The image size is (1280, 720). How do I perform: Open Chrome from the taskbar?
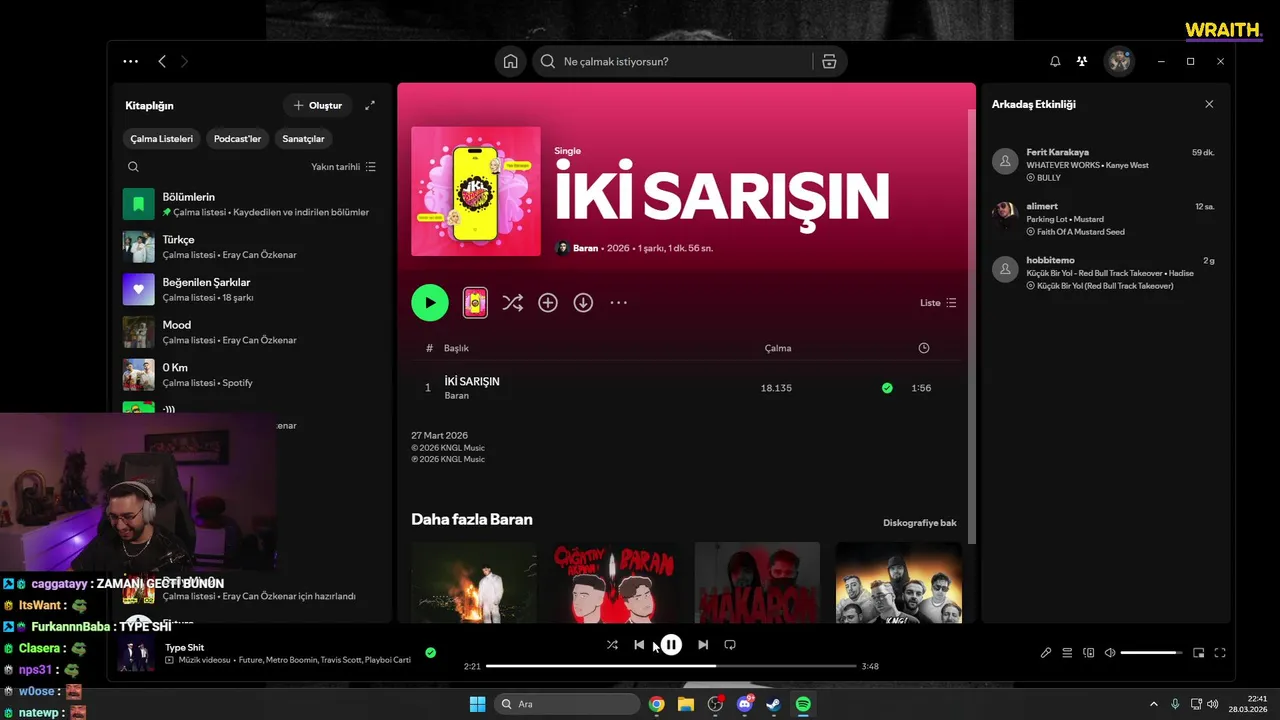[656, 704]
